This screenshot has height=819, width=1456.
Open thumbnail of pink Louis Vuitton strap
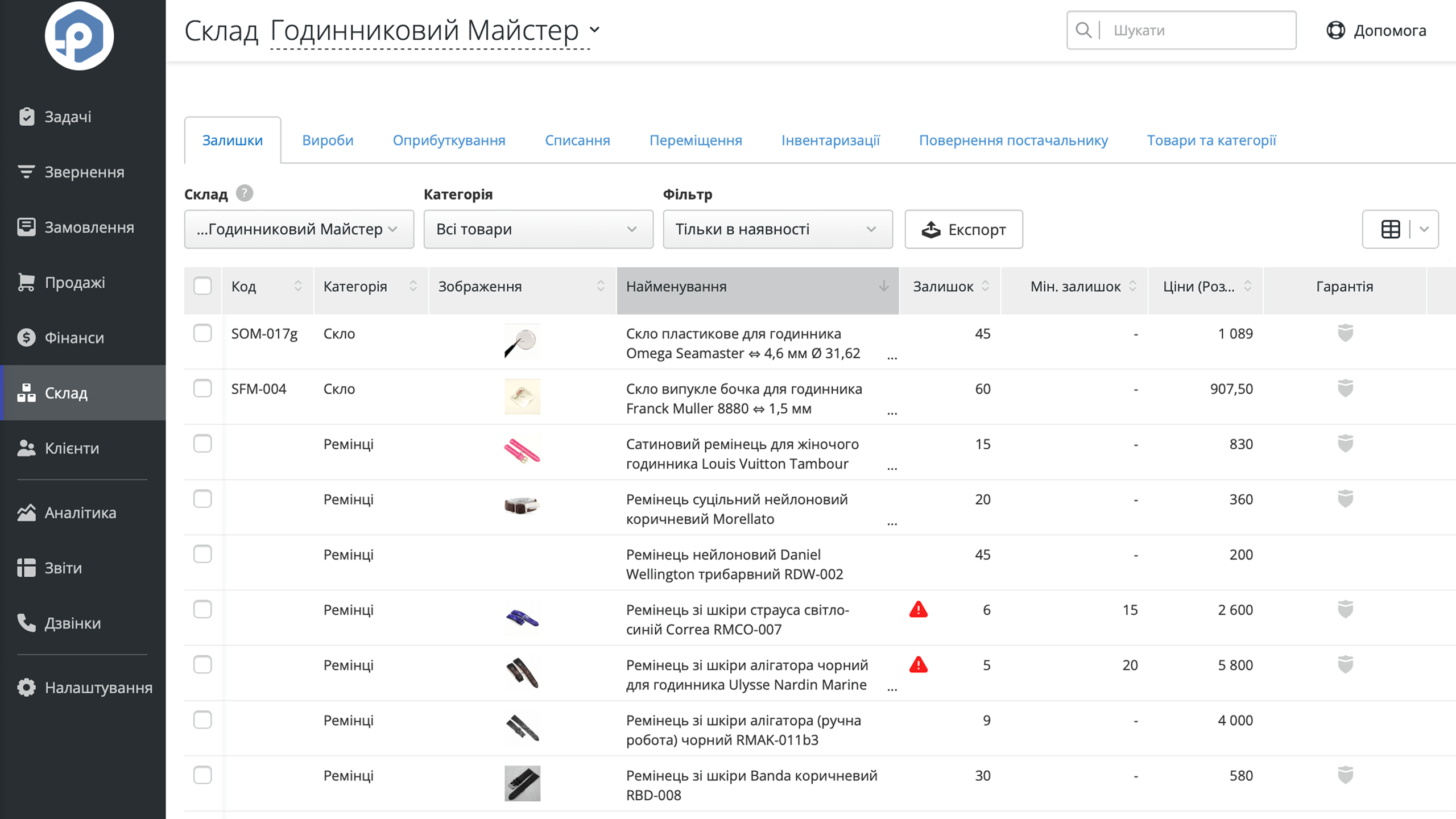point(522,452)
